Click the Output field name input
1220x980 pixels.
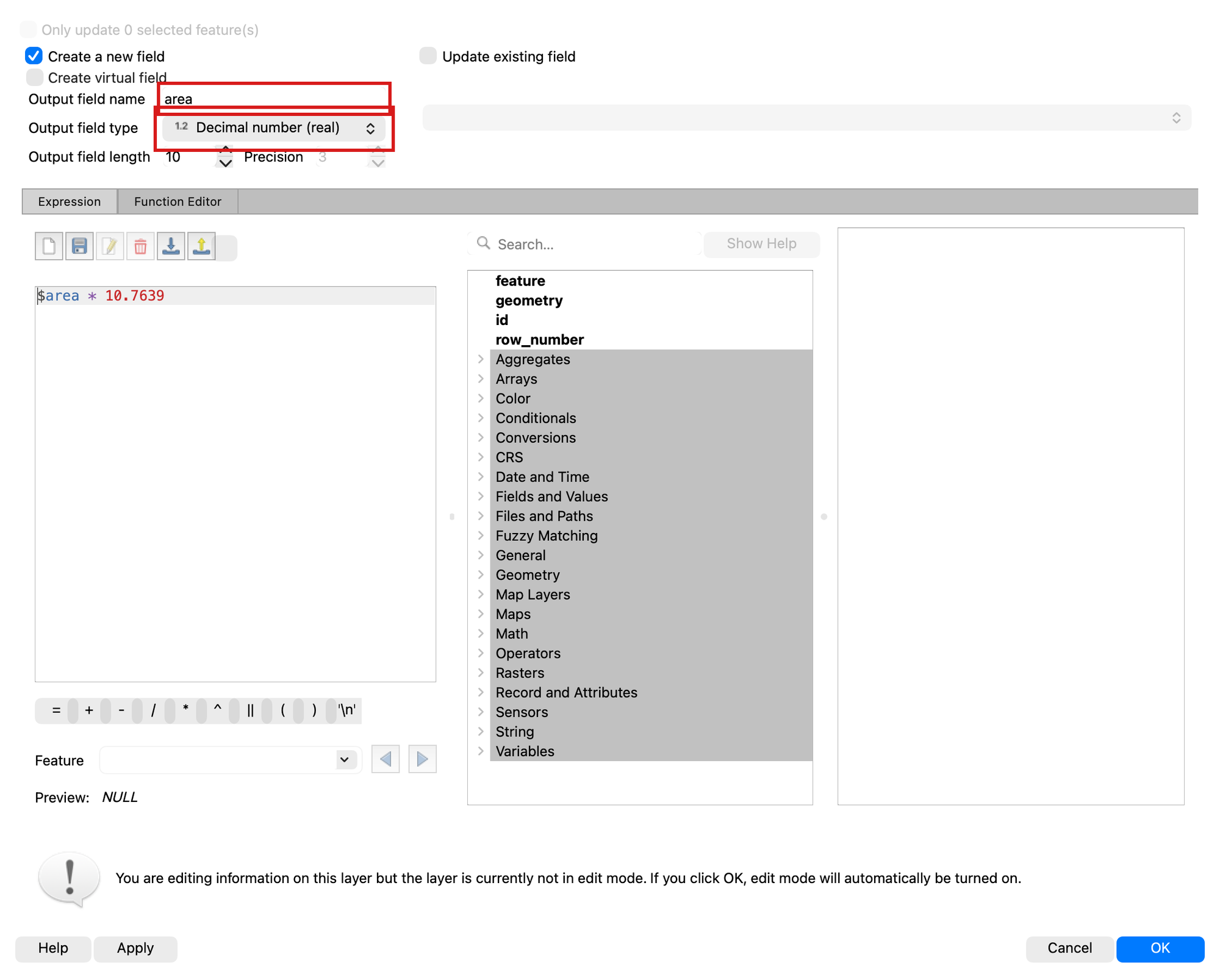click(274, 98)
